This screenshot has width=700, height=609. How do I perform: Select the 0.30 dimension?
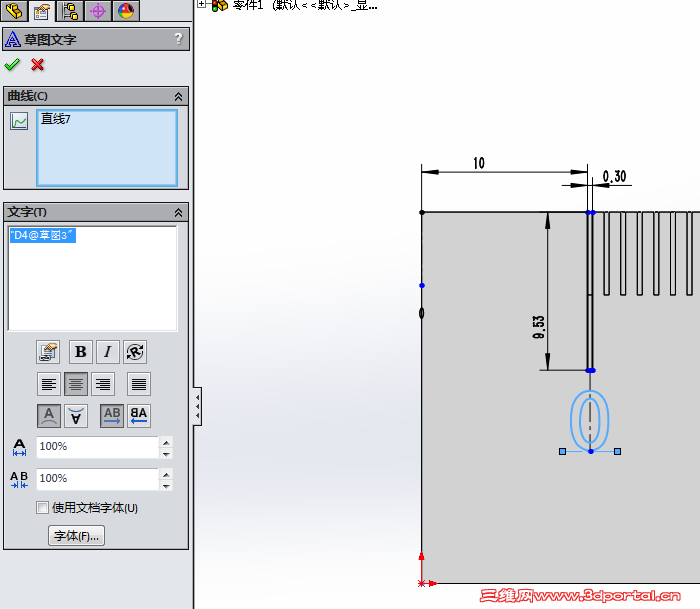coord(614,176)
